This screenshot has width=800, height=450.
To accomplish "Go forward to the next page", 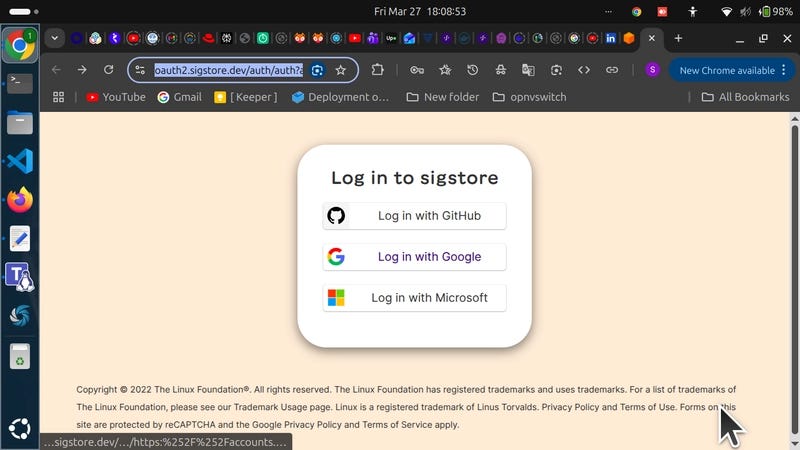I will [x=82, y=70].
